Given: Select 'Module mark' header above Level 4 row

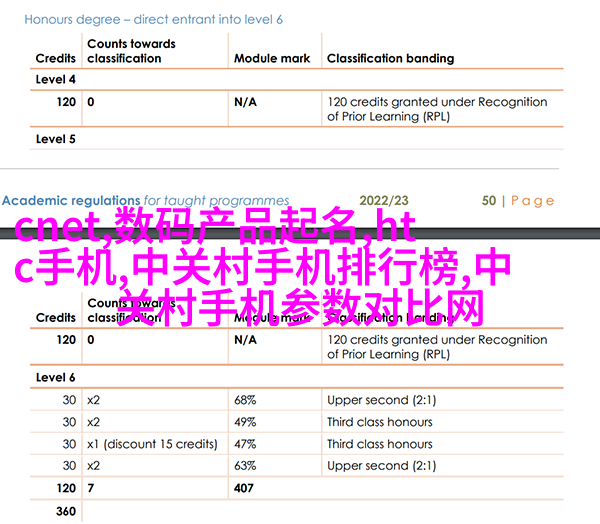Looking at the screenshot, I should coord(272,58).
